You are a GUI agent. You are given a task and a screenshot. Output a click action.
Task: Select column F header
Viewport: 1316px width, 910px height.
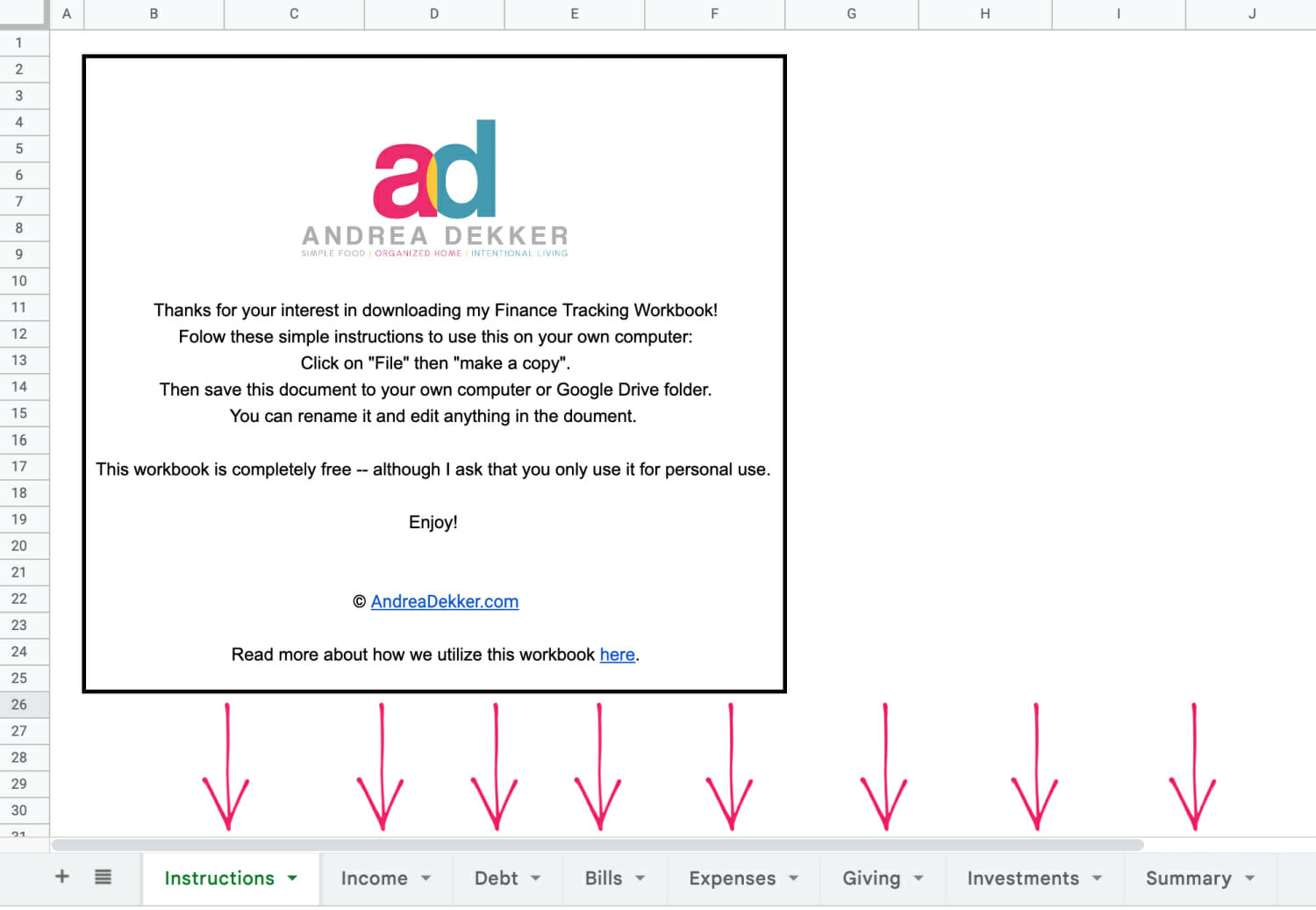click(715, 14)
